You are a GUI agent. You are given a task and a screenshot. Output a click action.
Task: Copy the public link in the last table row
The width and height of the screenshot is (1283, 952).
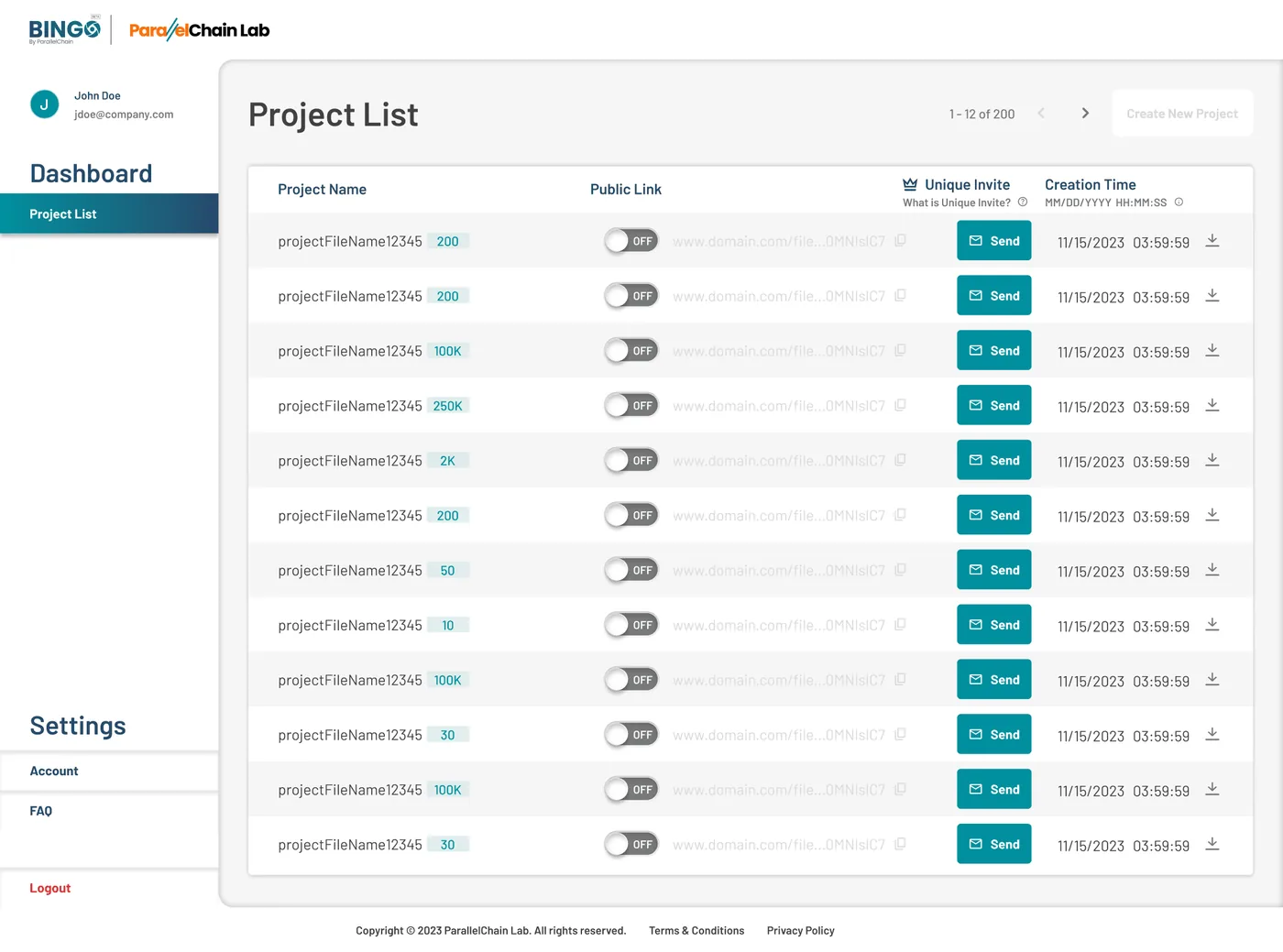click(x=900, y=844)
